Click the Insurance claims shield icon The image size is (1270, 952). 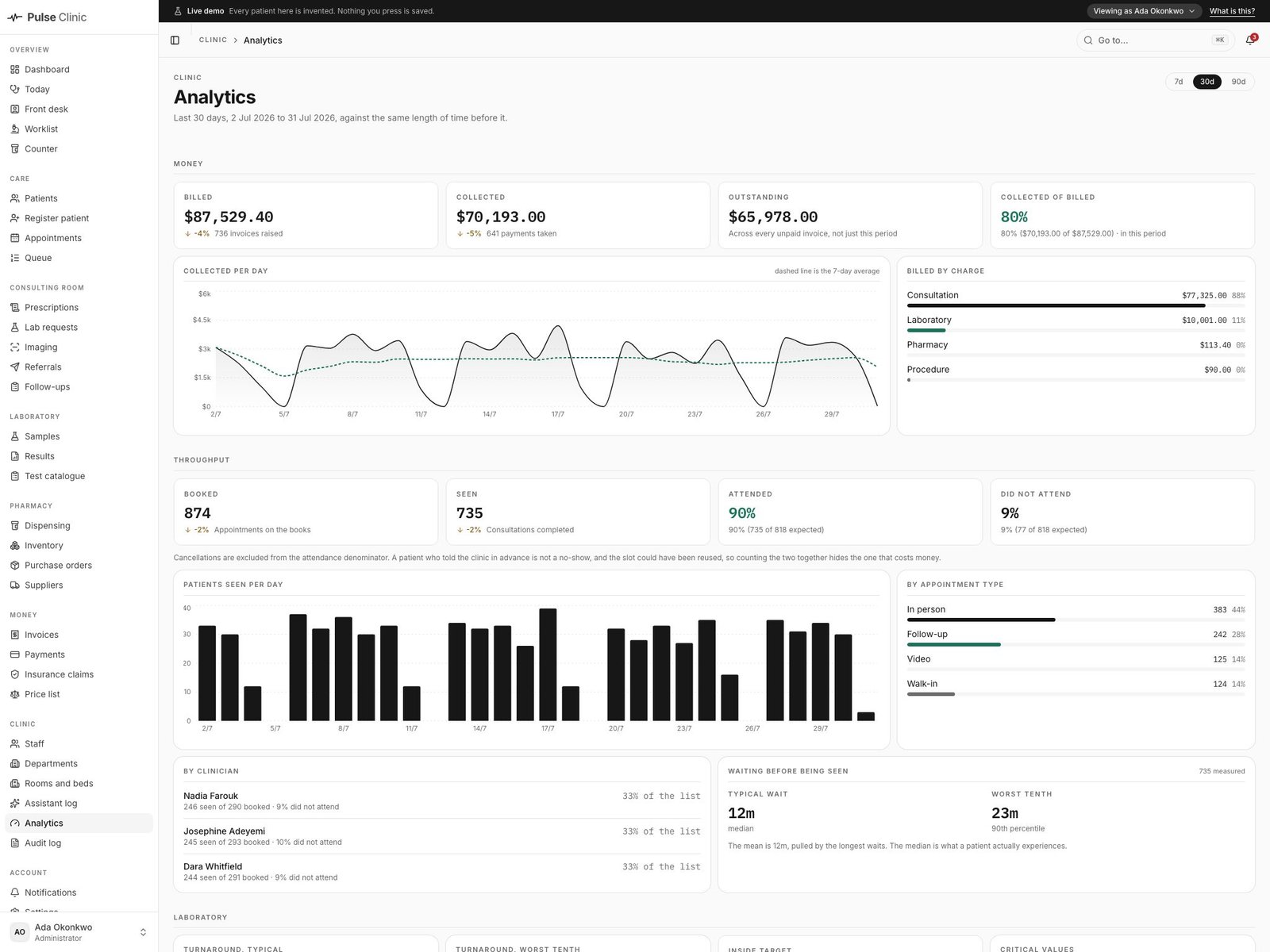click(15, 674)
